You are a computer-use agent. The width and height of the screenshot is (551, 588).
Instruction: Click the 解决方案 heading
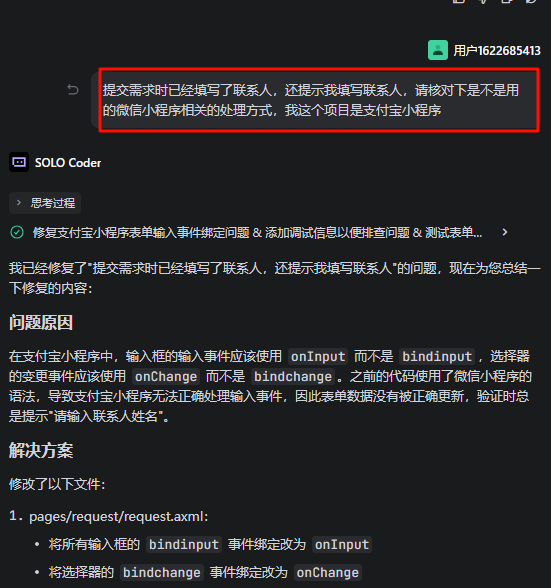[x=41, y=450]
